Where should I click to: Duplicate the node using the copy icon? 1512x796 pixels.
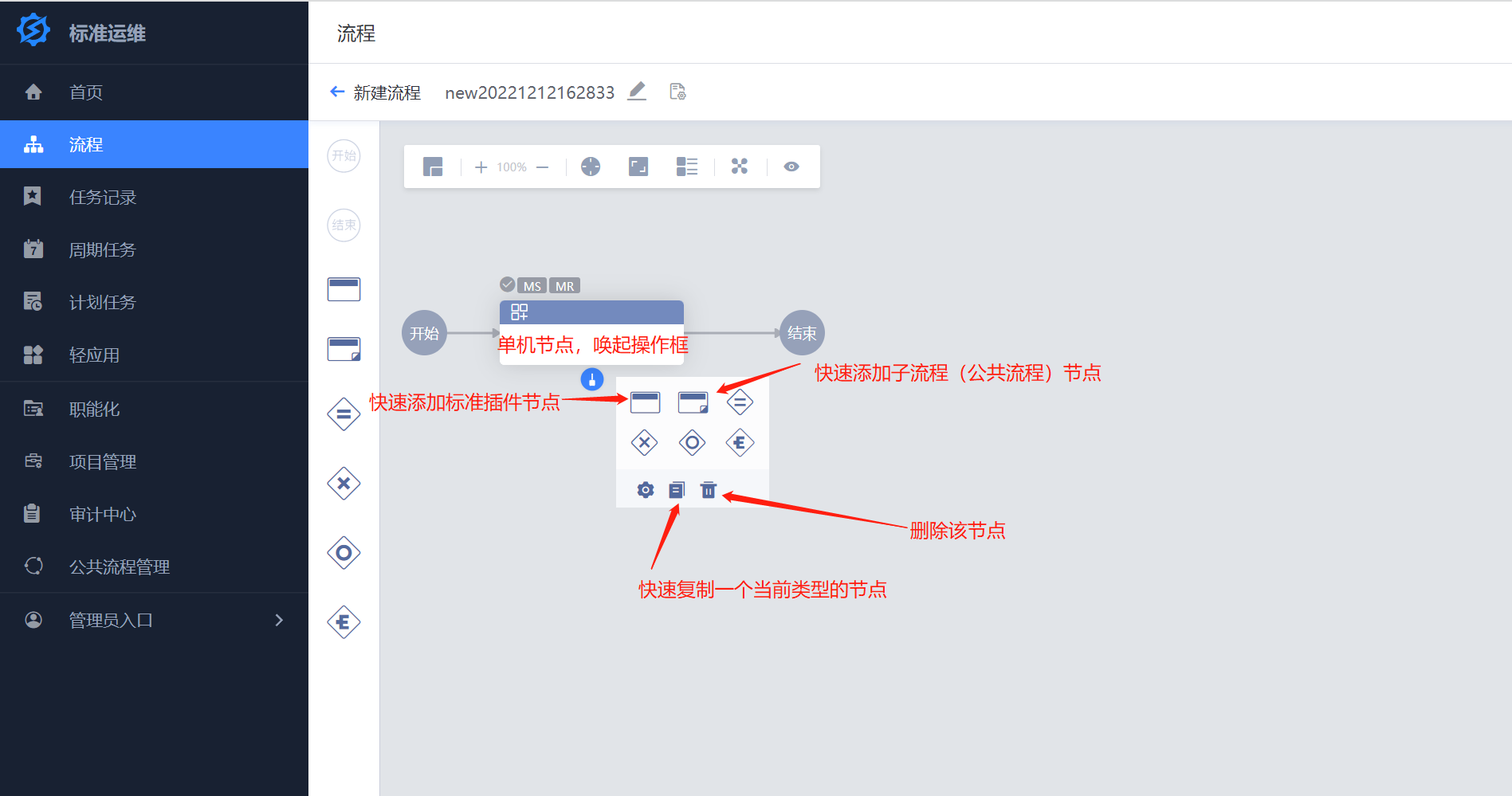tap(676, 489)
